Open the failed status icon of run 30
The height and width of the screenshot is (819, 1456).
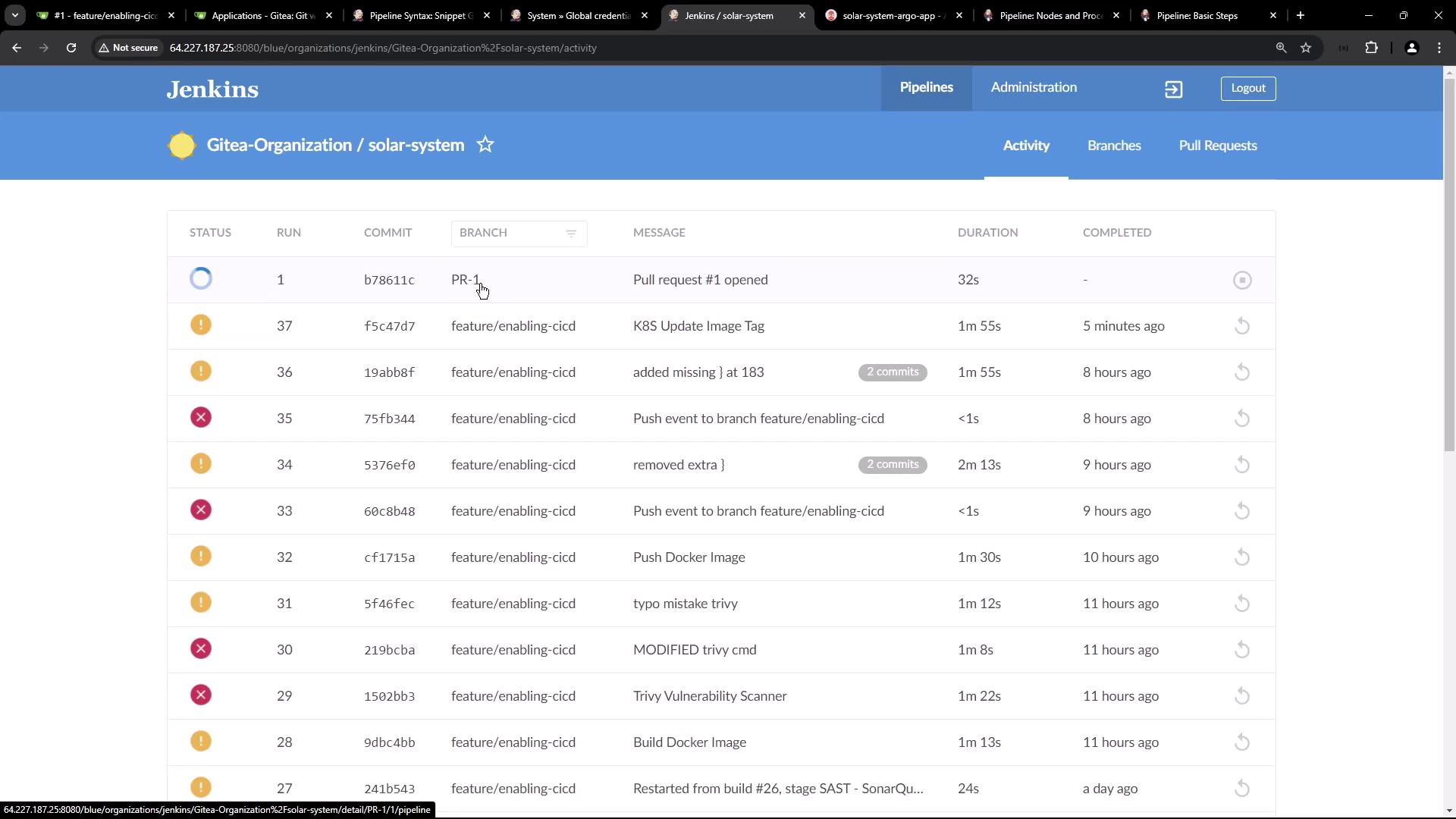pyautogui.click(x=201, y=649)
